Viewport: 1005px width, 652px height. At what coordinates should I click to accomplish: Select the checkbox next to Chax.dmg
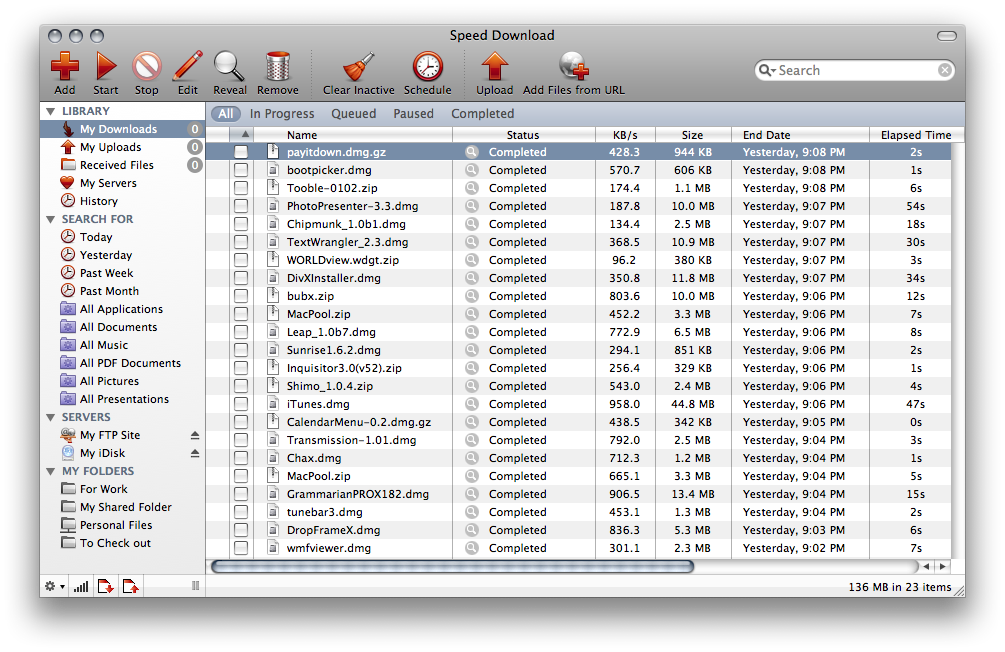tap(241, 459)
